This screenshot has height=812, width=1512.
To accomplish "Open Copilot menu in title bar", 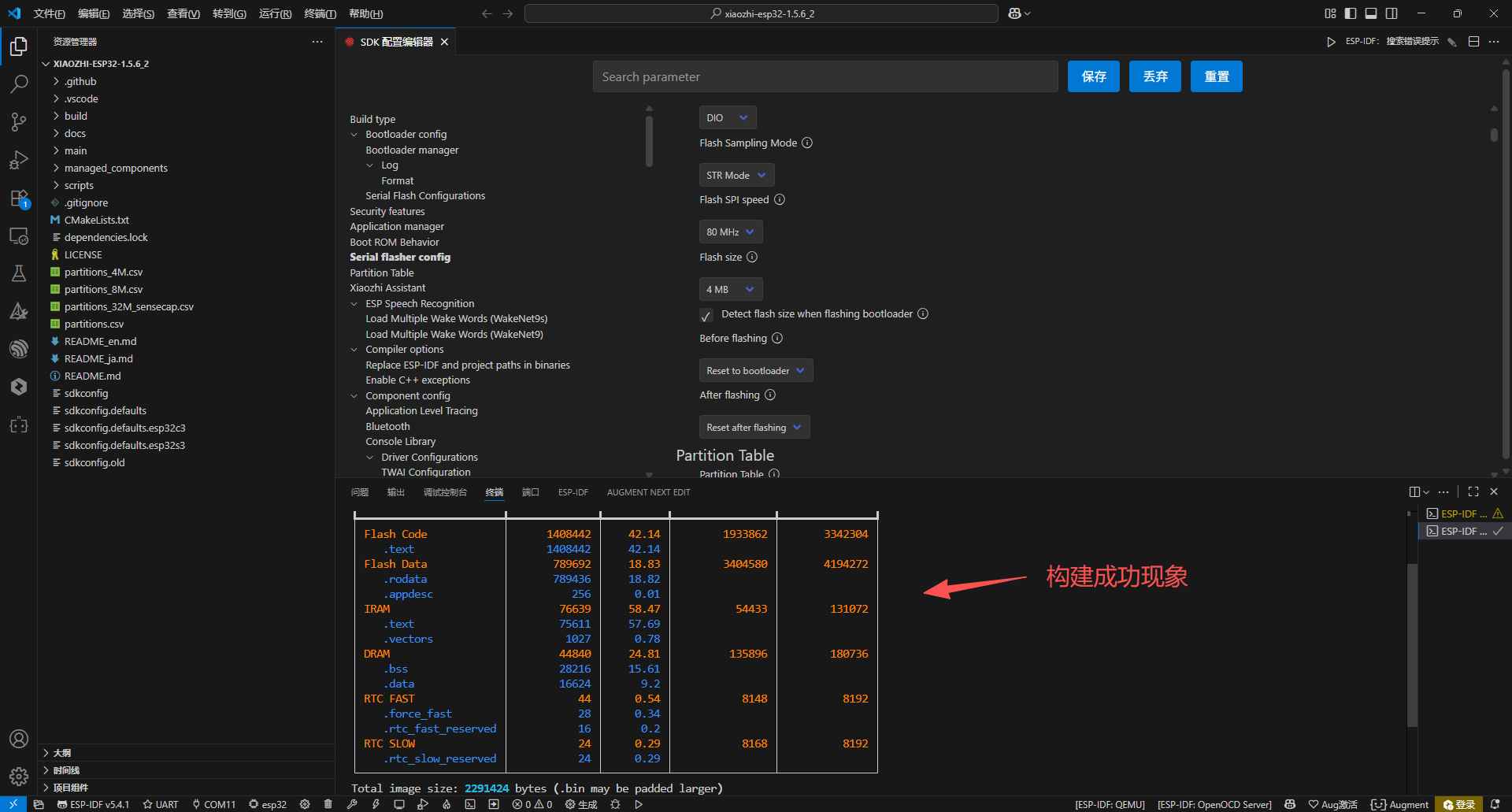I will [1019, 13].
